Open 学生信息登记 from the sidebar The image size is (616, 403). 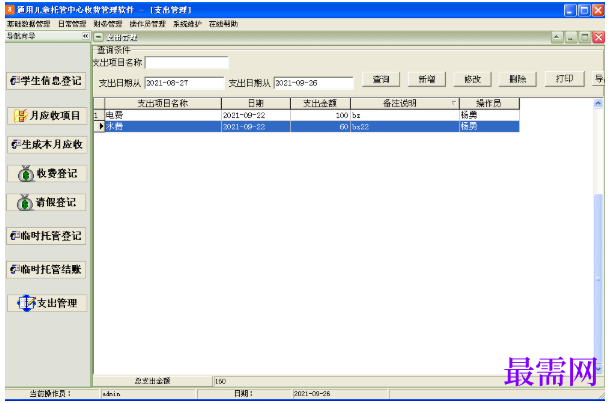click(46, 81)
